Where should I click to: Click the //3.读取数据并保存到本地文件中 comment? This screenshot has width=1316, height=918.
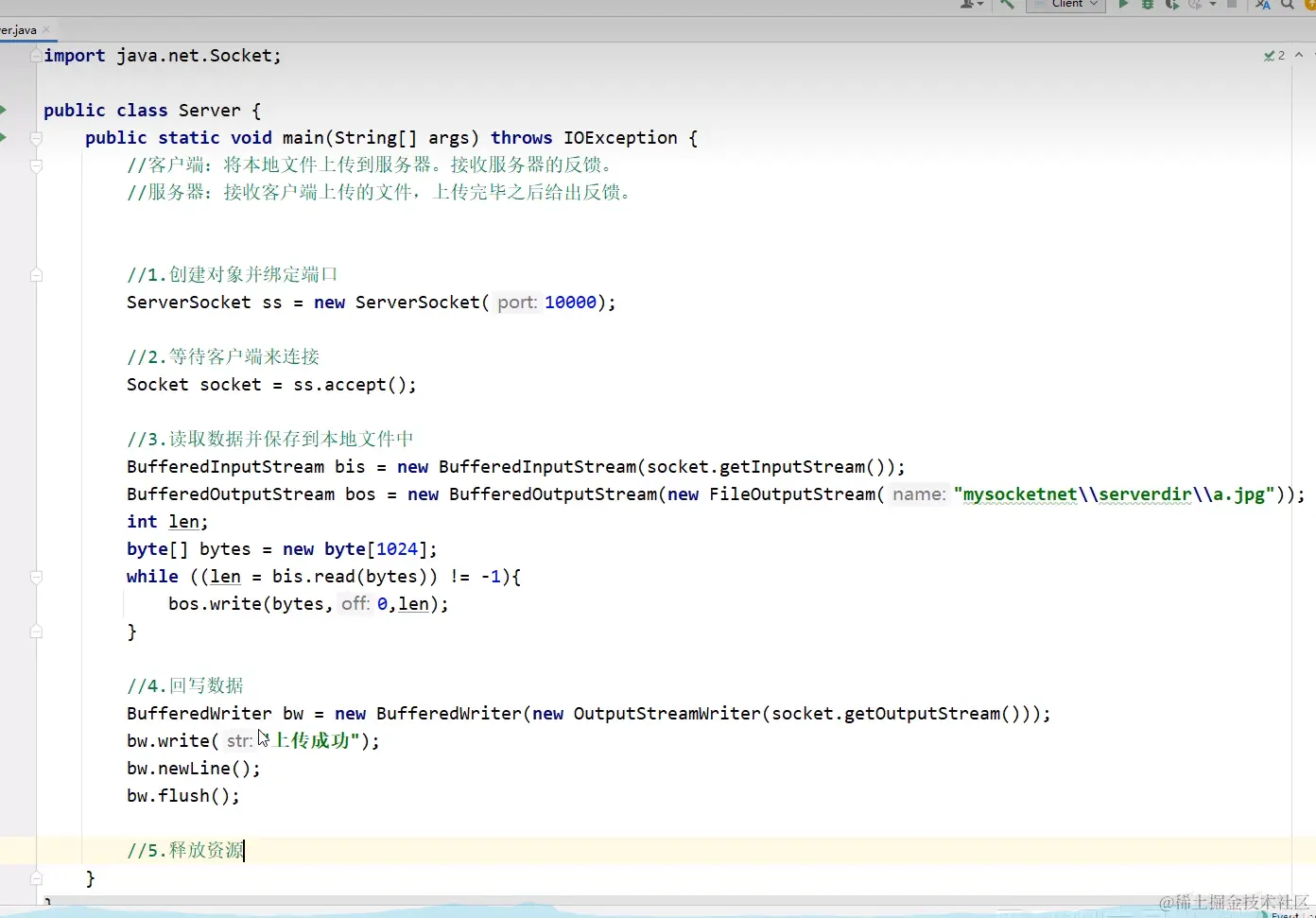click(x=270, y=440)
